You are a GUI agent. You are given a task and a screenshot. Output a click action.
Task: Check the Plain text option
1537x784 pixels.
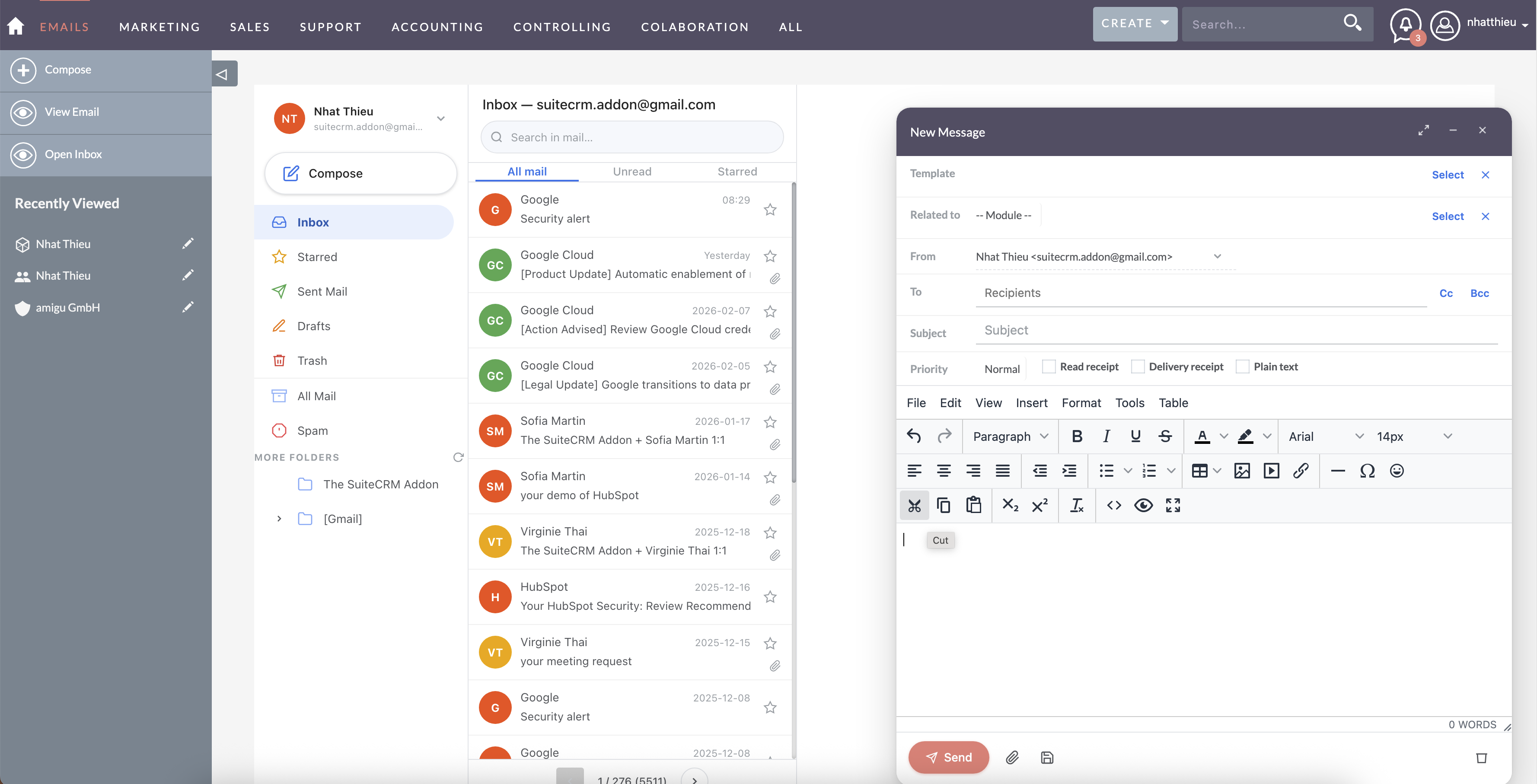(1242, 366)
